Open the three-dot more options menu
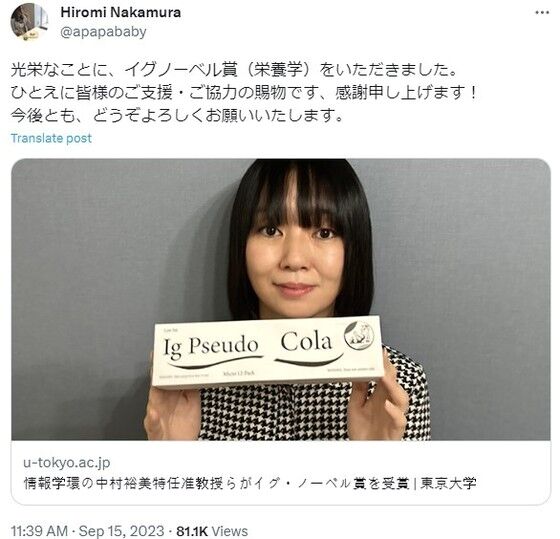The image size is (560, 539). tap(542, 12)
